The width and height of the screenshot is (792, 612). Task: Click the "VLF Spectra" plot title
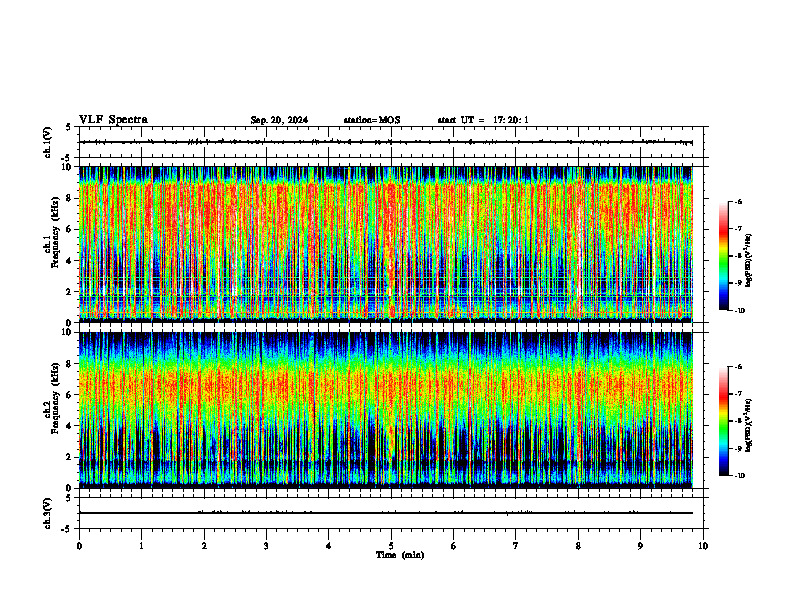point(113,120)
